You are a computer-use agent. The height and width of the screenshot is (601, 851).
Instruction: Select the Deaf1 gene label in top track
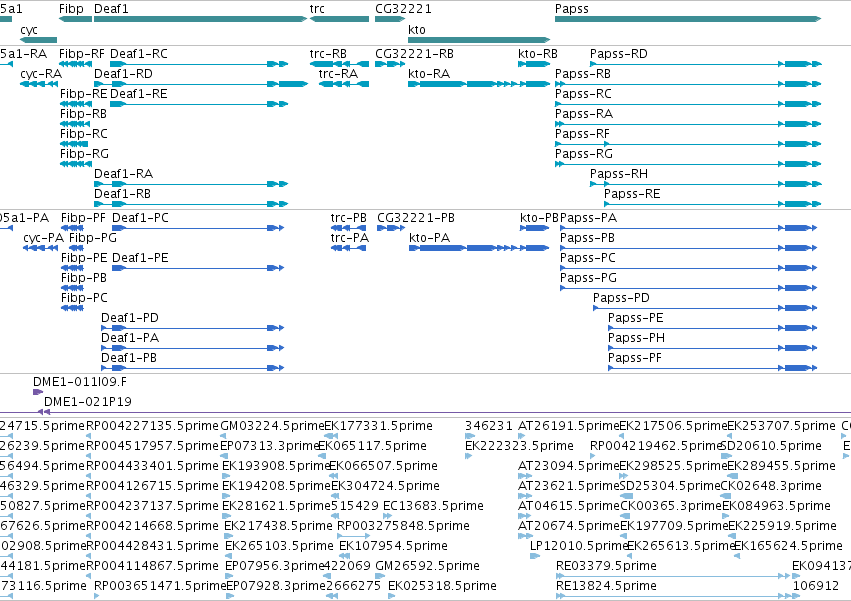111,9
